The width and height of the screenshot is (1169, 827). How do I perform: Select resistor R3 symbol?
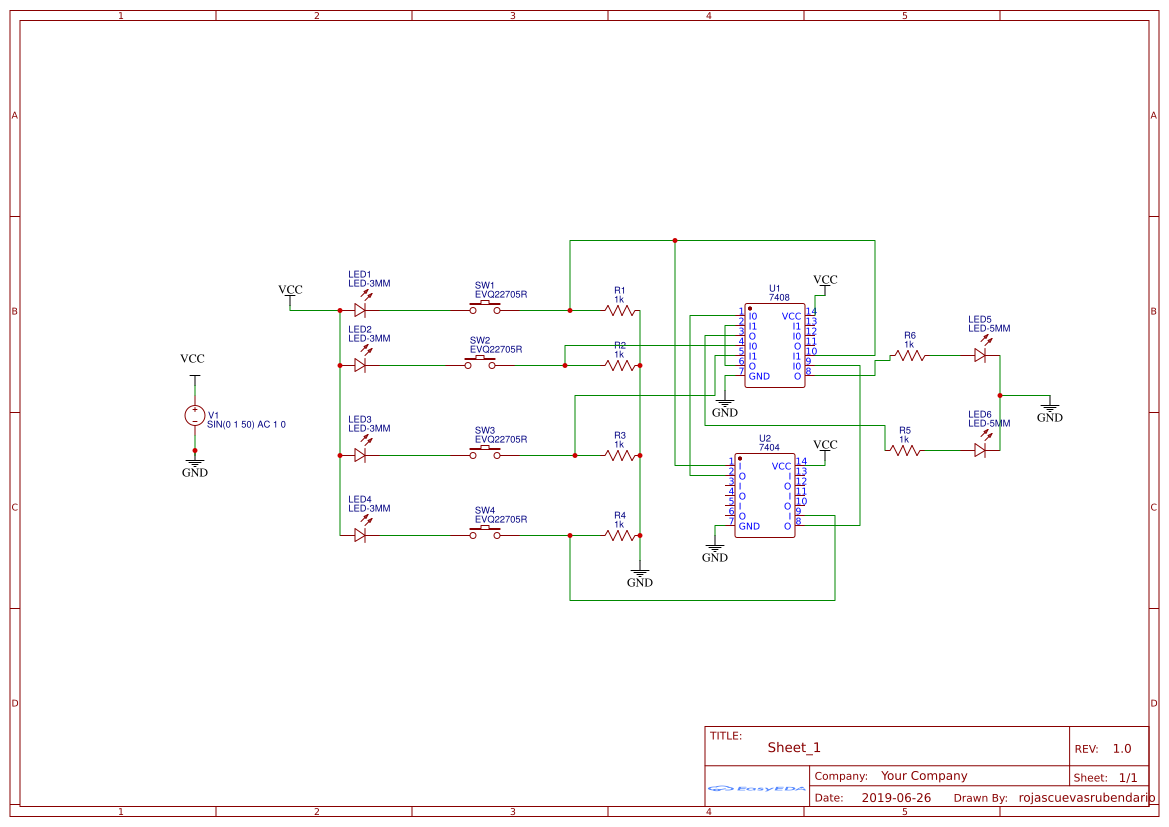[x=620, y=455]
